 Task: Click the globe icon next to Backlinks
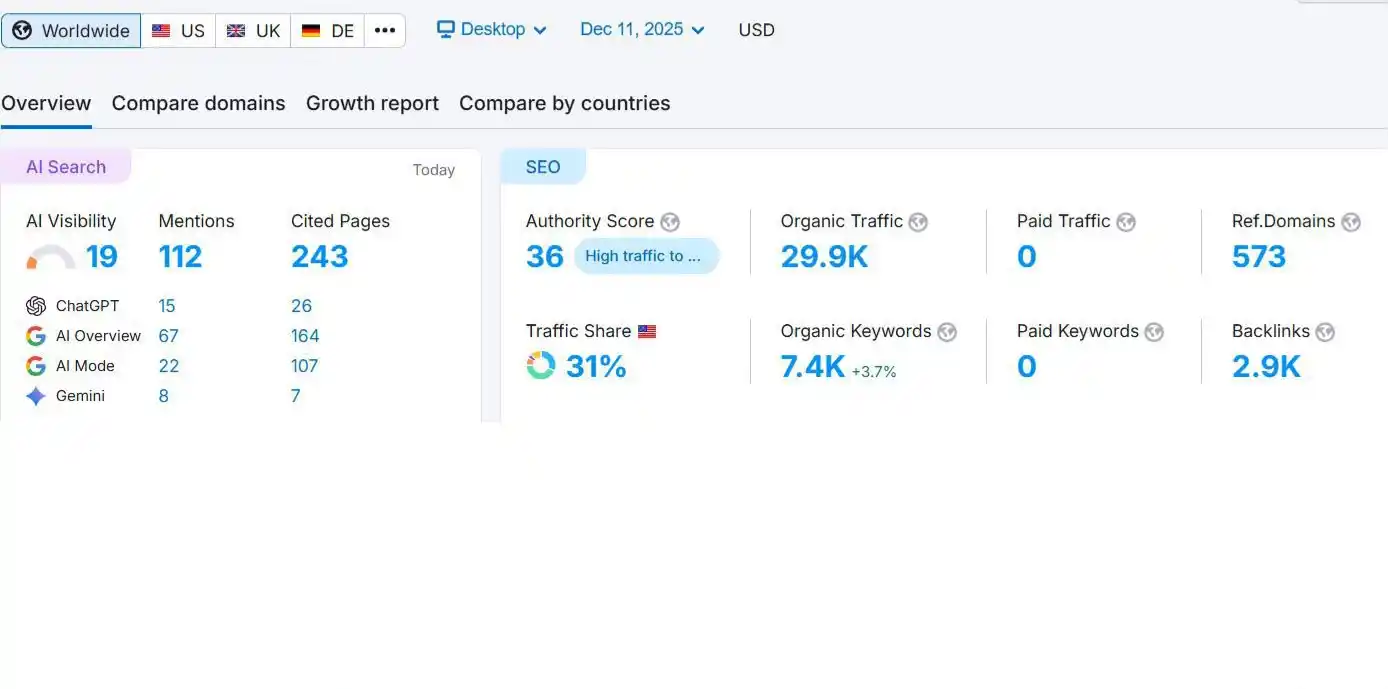pos(1326,332)
